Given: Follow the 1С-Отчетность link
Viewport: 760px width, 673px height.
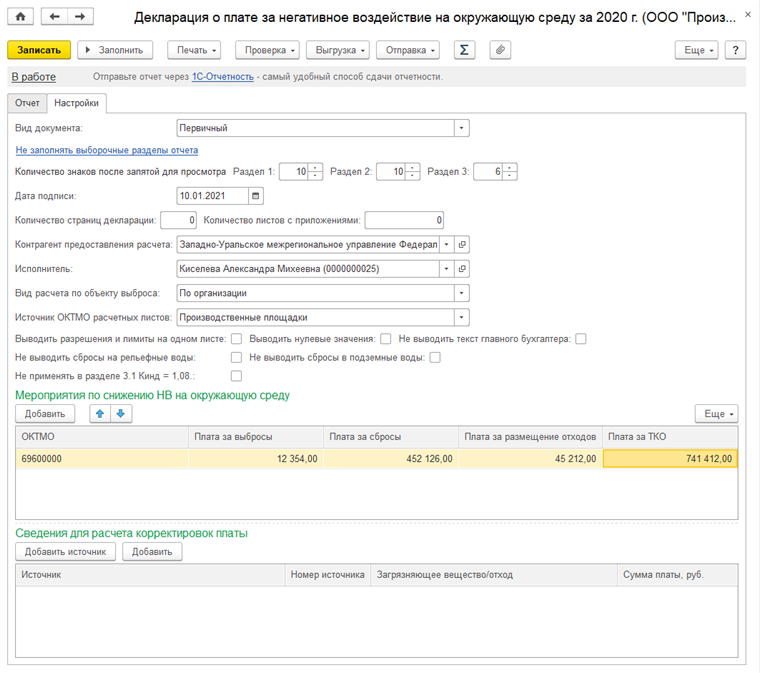Looking at the screenshot, I should (223, 77).
